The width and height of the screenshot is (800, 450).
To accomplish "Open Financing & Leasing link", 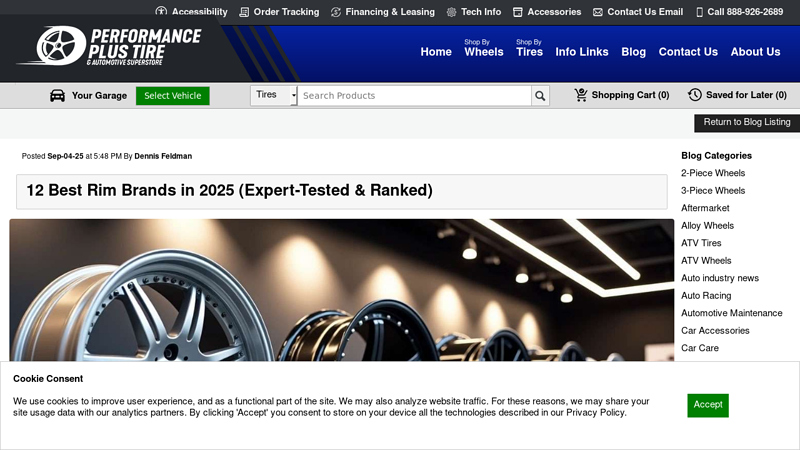I will click(x=390, y=12).
